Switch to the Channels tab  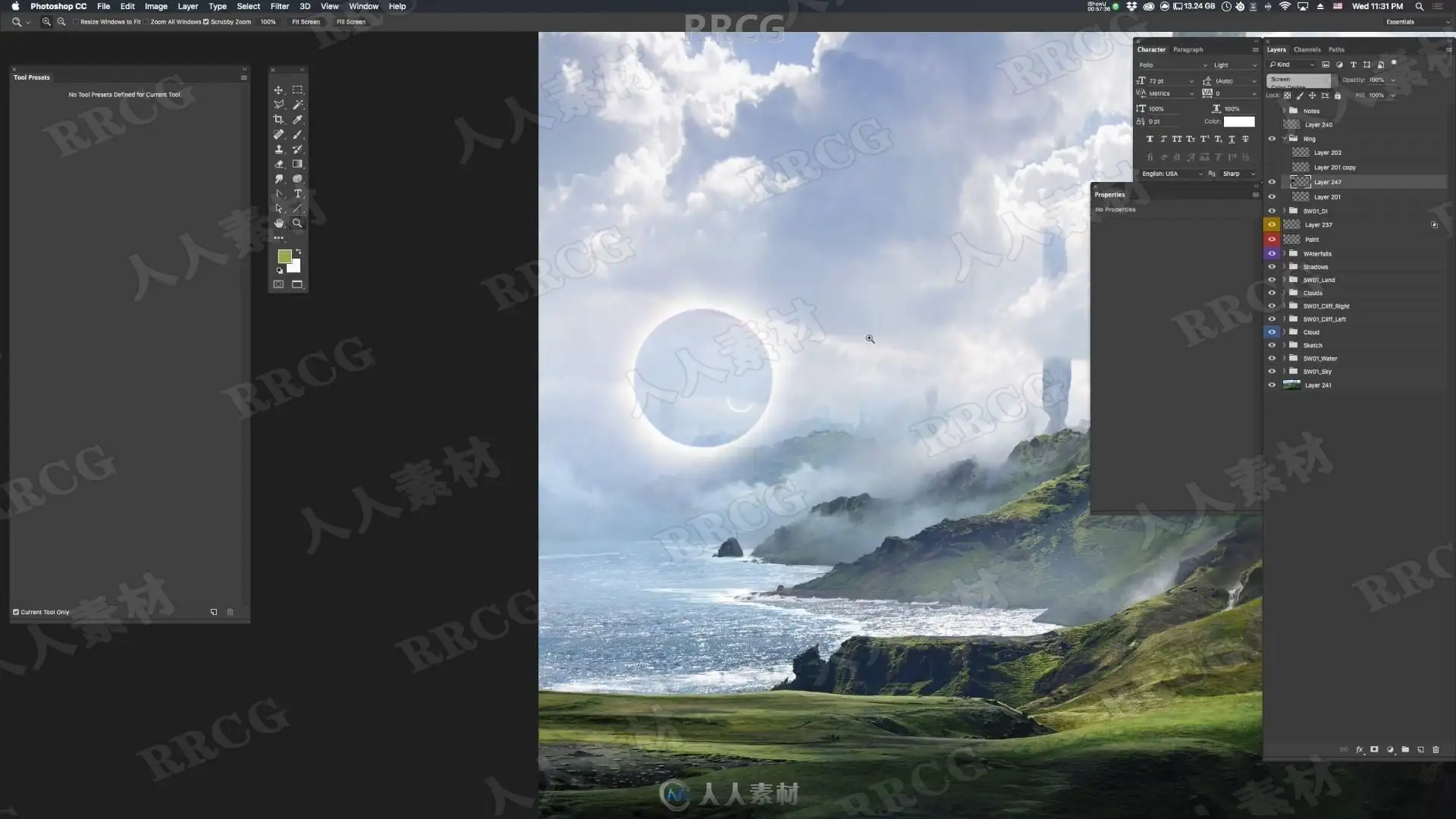[x=1307, y=49]
